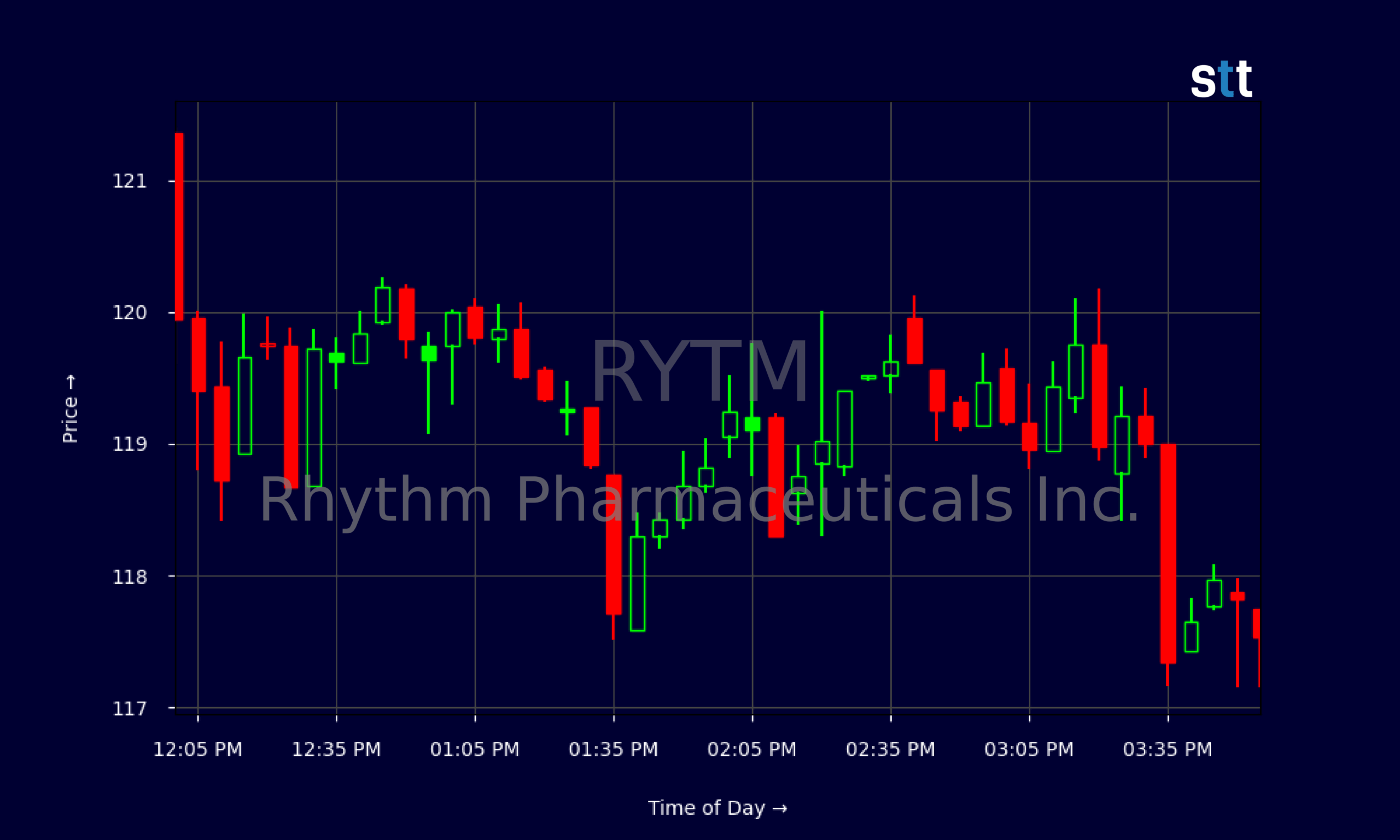
Task: Click the 01:35 PM time label
Action: tap(614, 750)
